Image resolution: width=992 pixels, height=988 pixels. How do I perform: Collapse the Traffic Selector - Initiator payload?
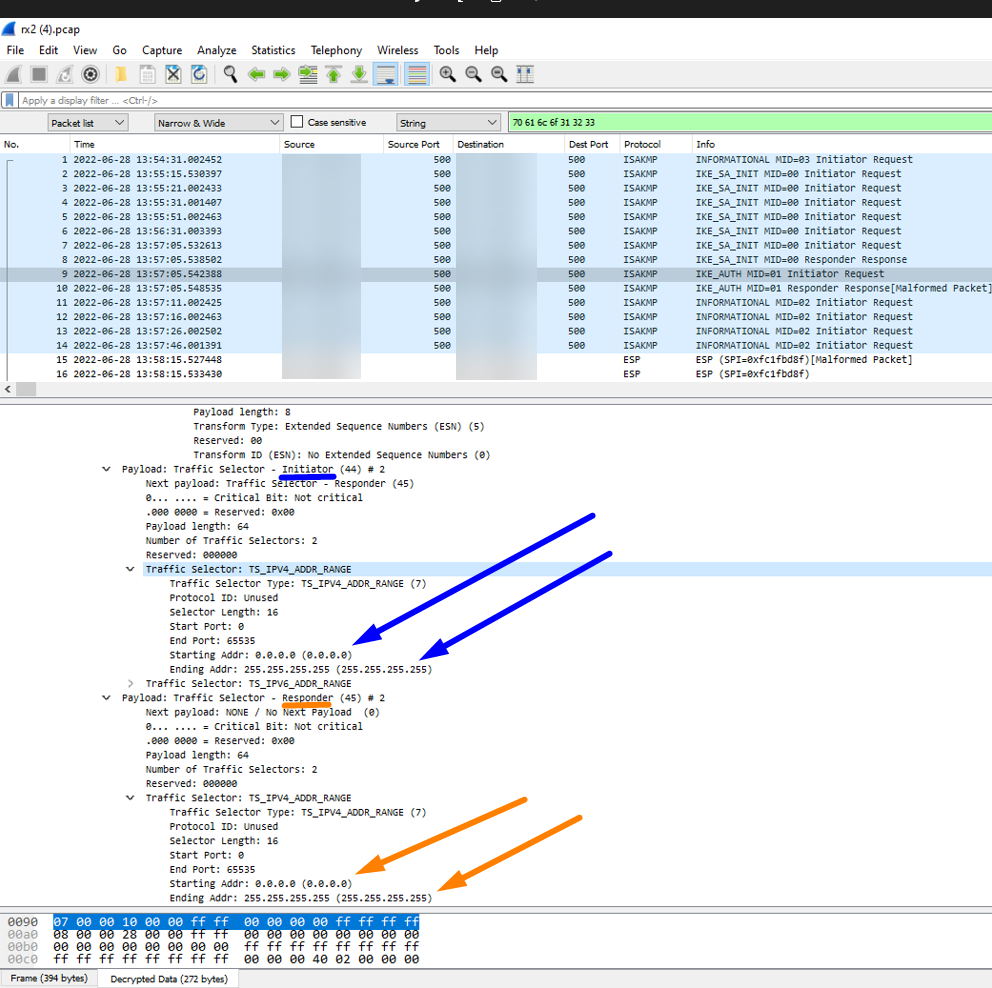pyautogui.click(x=107, y=469)
